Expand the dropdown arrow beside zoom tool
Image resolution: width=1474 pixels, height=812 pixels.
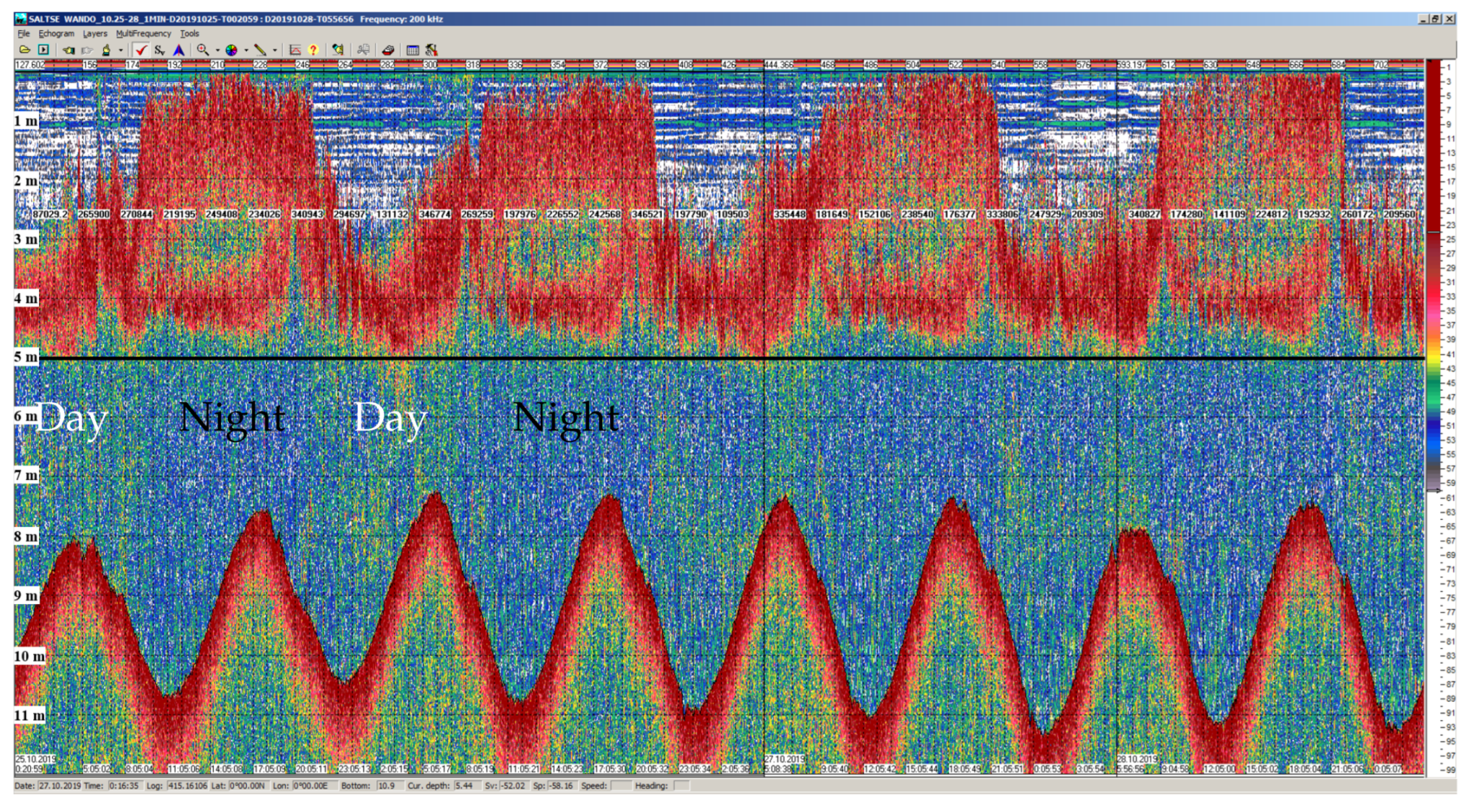(x=217, y=50)
